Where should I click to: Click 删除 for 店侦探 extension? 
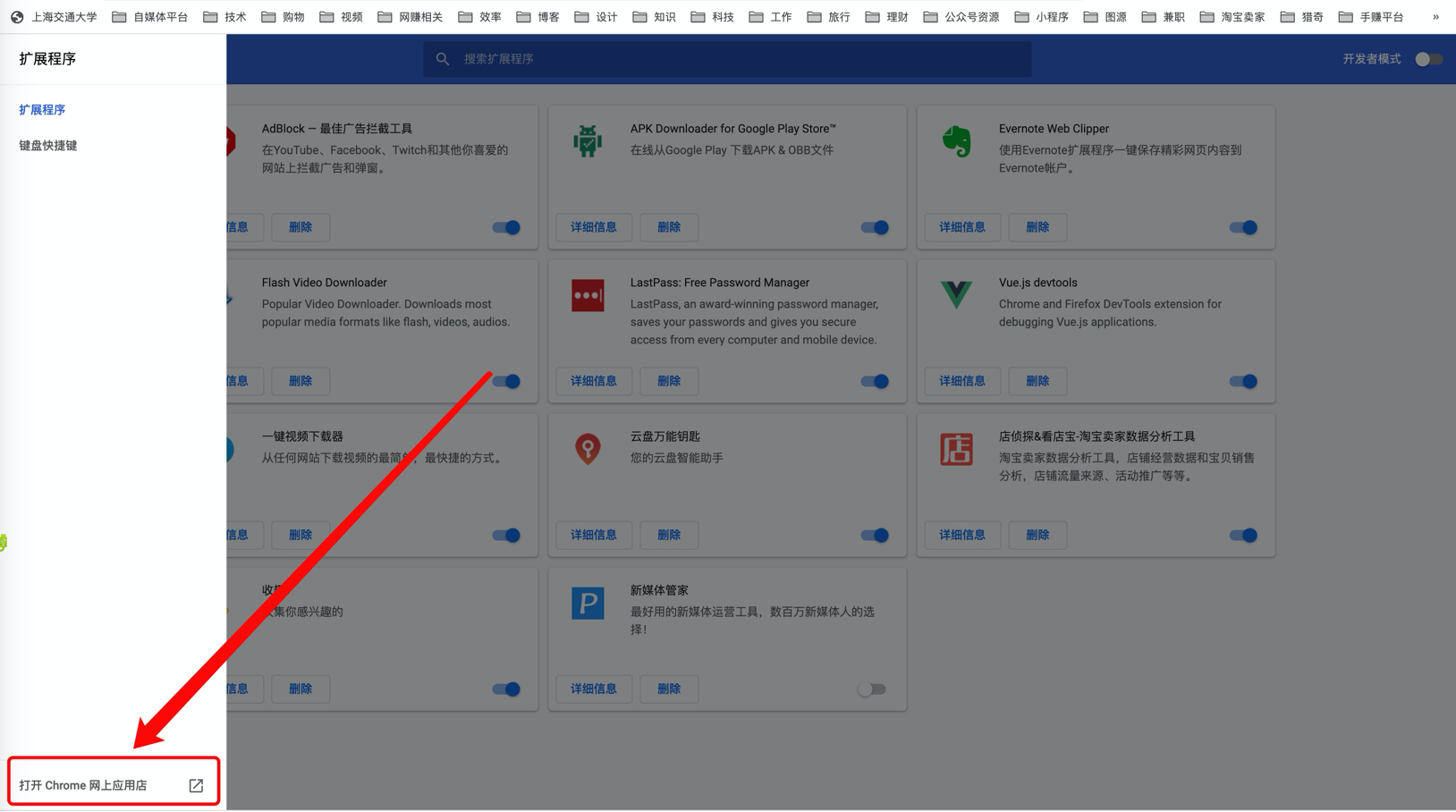1037,535
